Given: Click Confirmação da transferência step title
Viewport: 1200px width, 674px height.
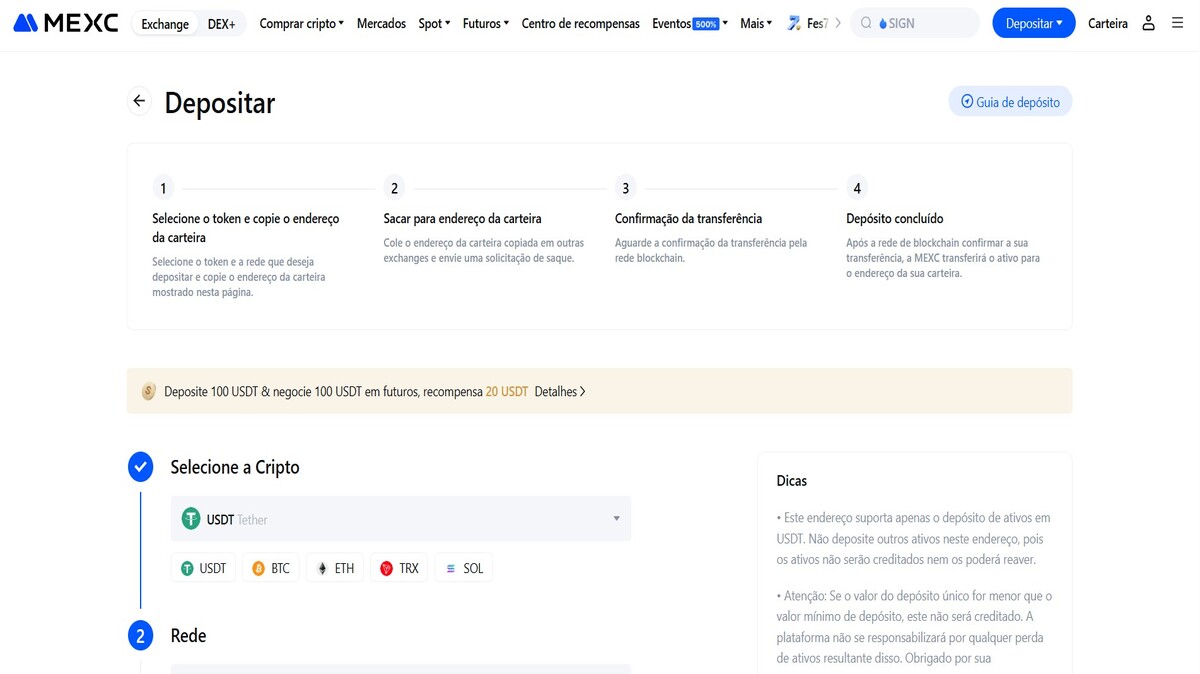Looking at the screenshot, I should tap(688, 218).
